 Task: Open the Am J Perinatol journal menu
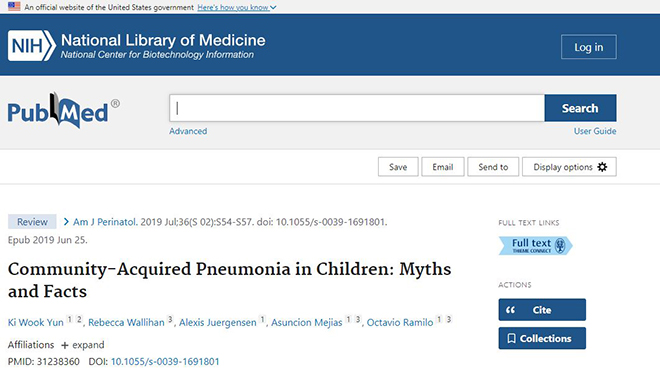tap(105, 222)
